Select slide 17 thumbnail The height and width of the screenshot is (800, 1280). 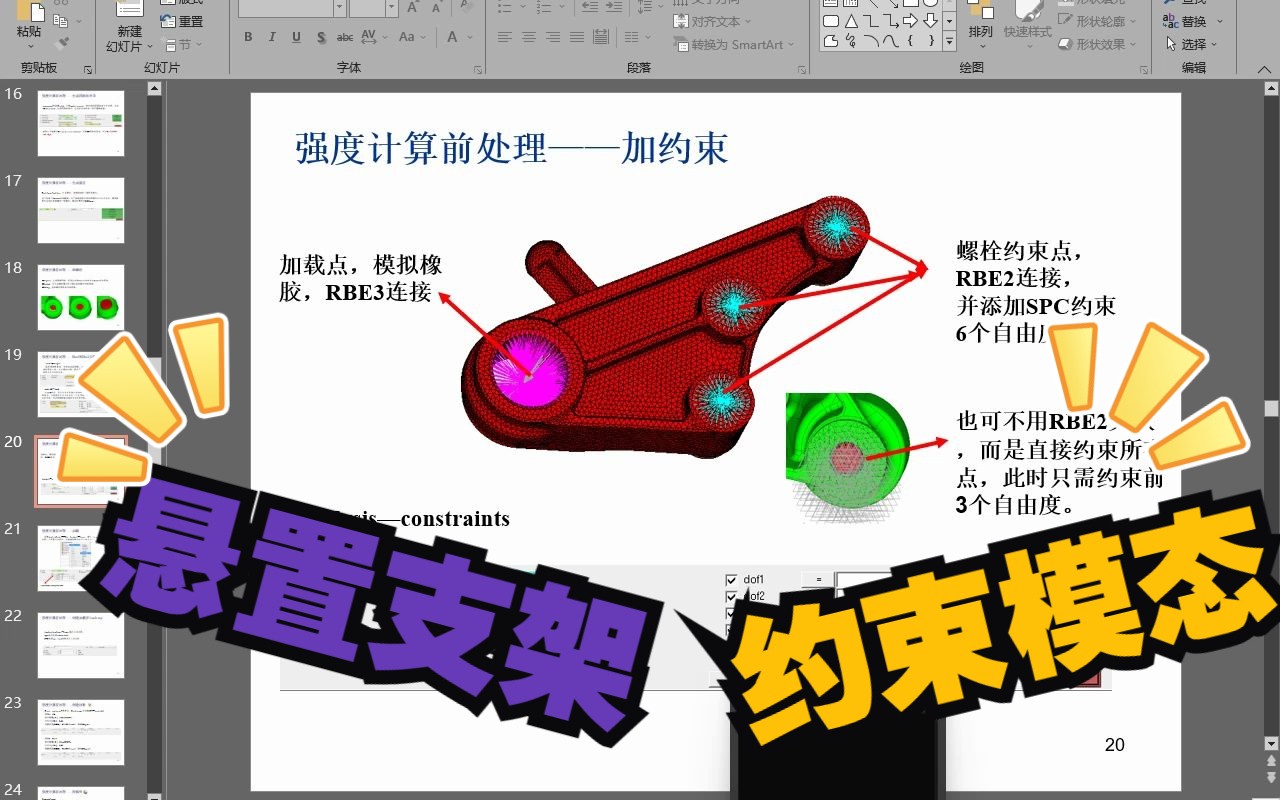pyautogui.click(x=81, y=210)
